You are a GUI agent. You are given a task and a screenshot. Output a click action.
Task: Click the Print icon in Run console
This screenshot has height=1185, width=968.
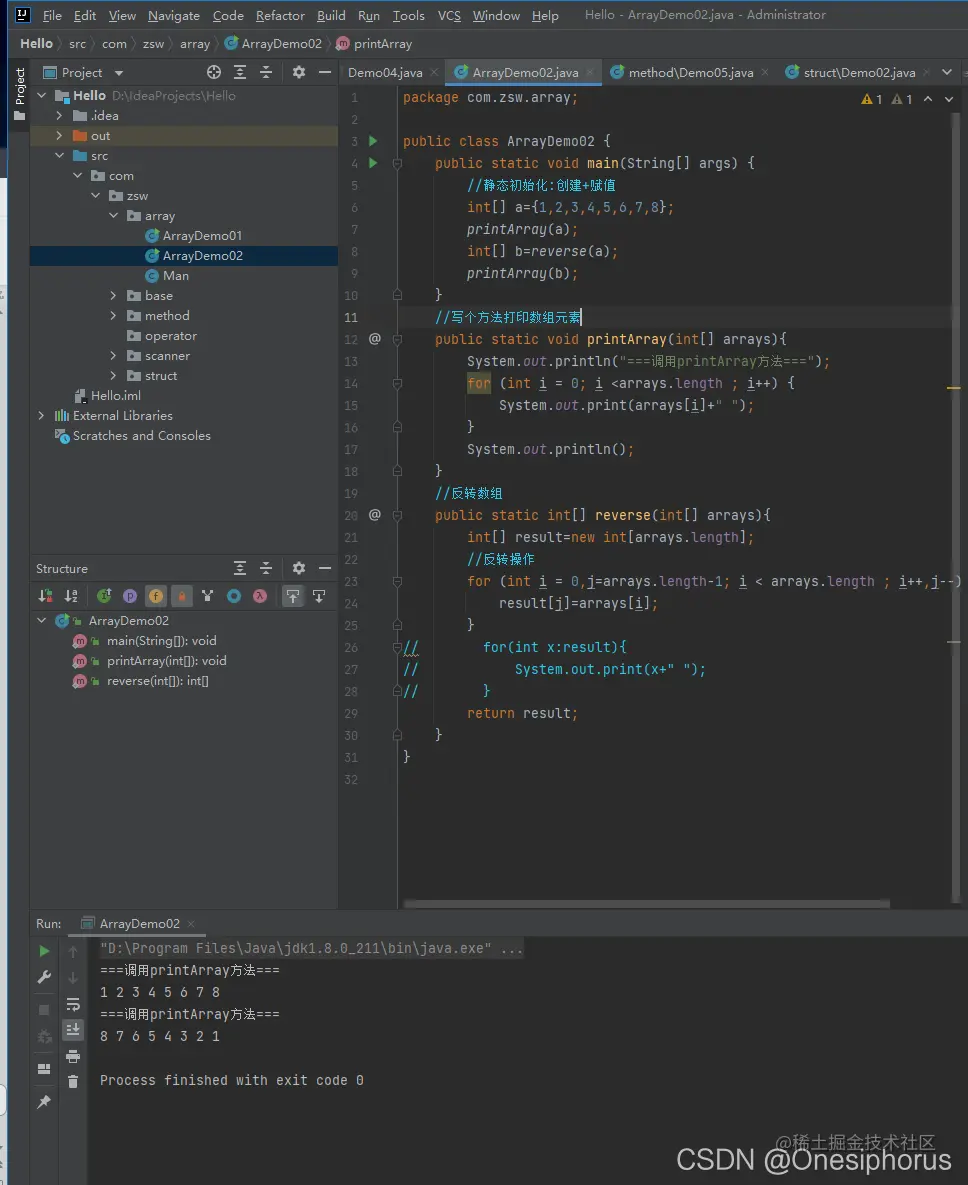tap(73, 1056)
